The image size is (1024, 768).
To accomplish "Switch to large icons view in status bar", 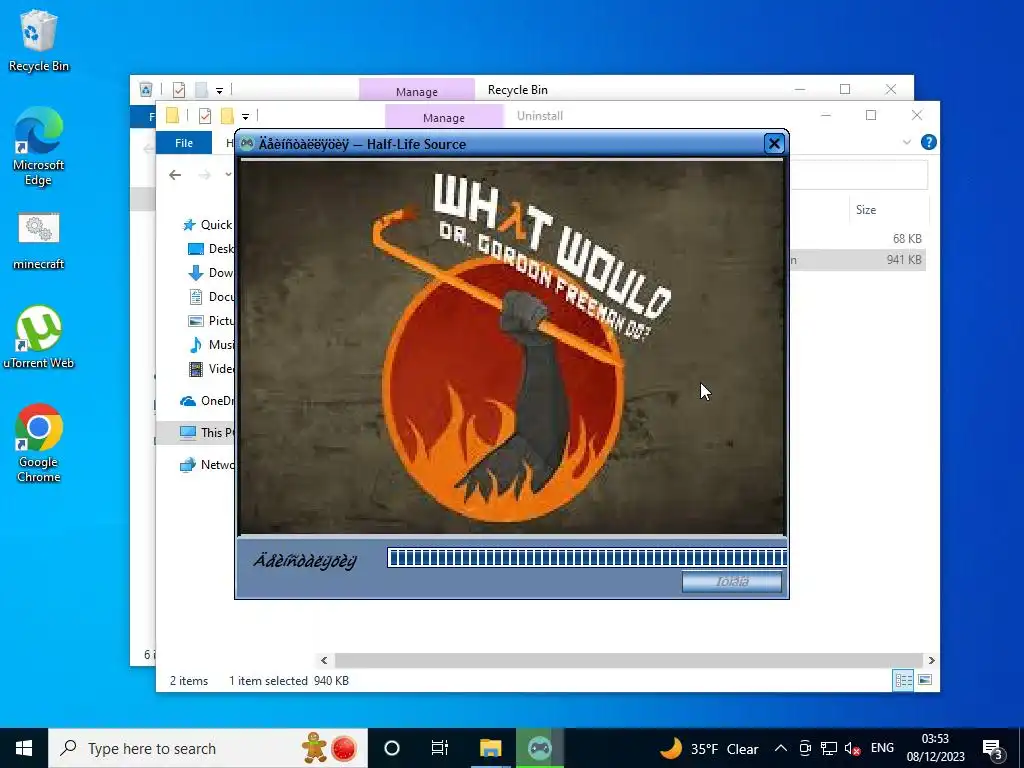I will [925, 680].
